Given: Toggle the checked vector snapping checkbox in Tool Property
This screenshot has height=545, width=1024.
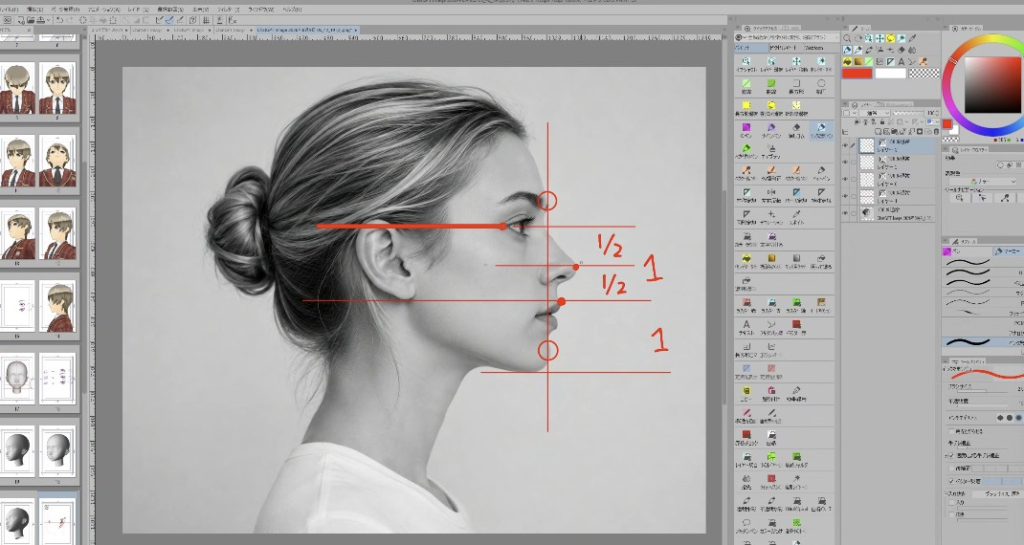Looking at the screenshot, I should tap(950, 481).
